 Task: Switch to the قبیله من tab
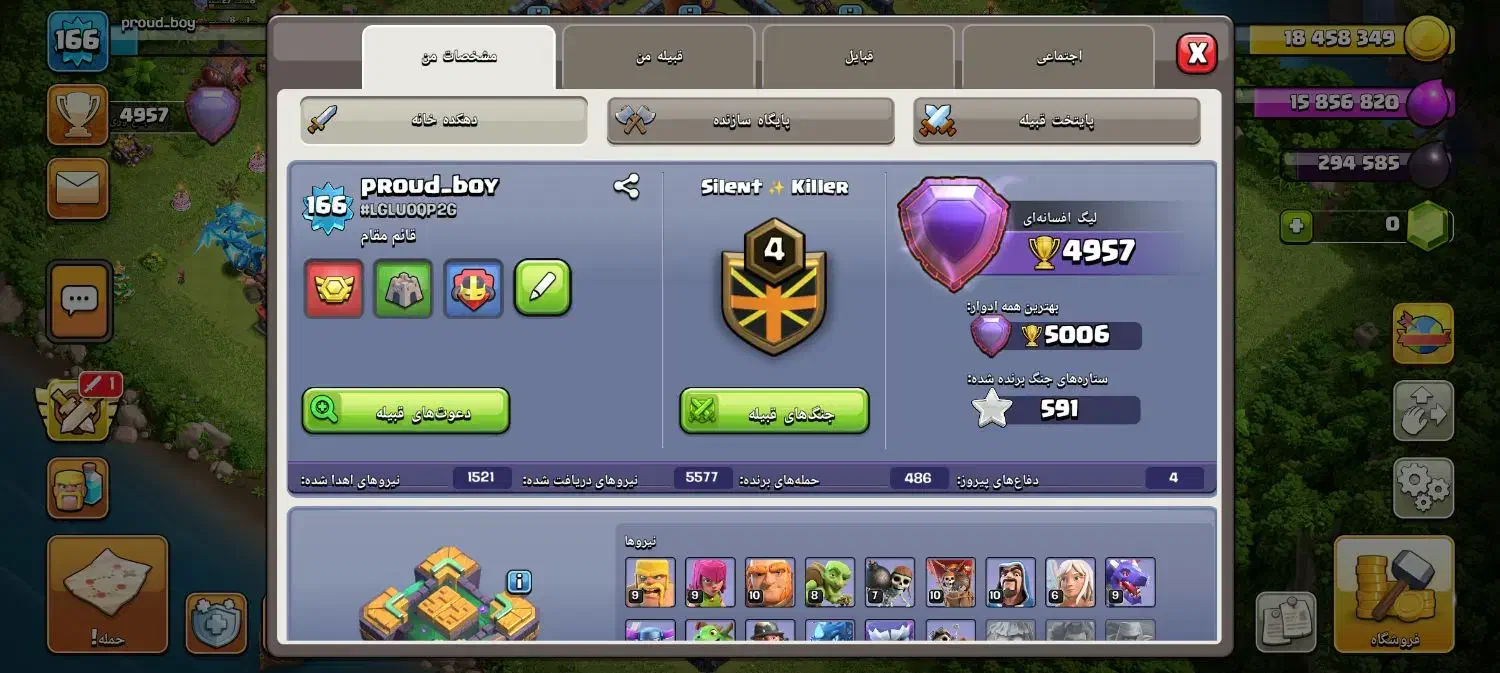658,57
